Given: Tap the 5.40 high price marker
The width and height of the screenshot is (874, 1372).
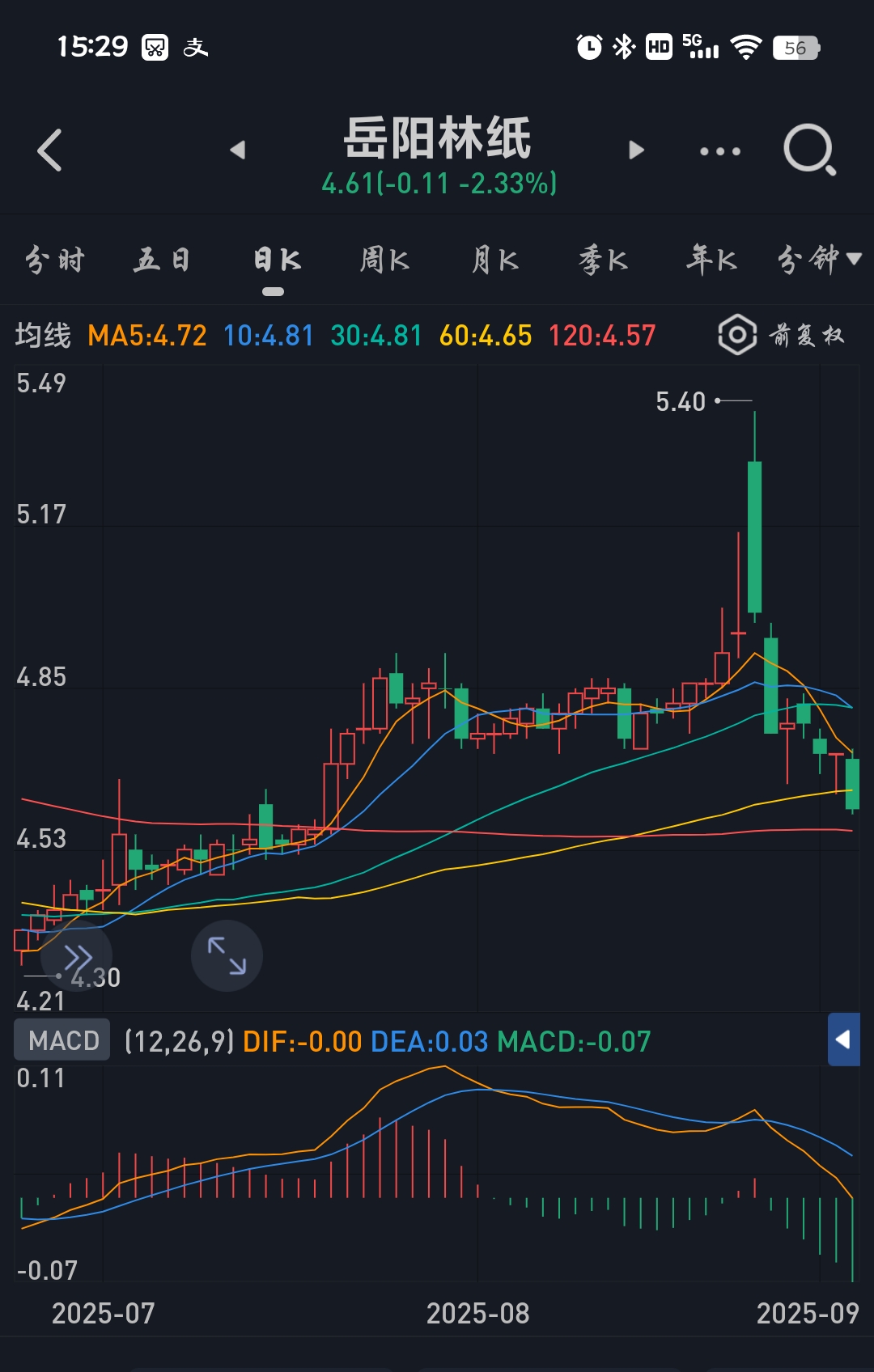Looking at the screenshot, I should 681,401.
